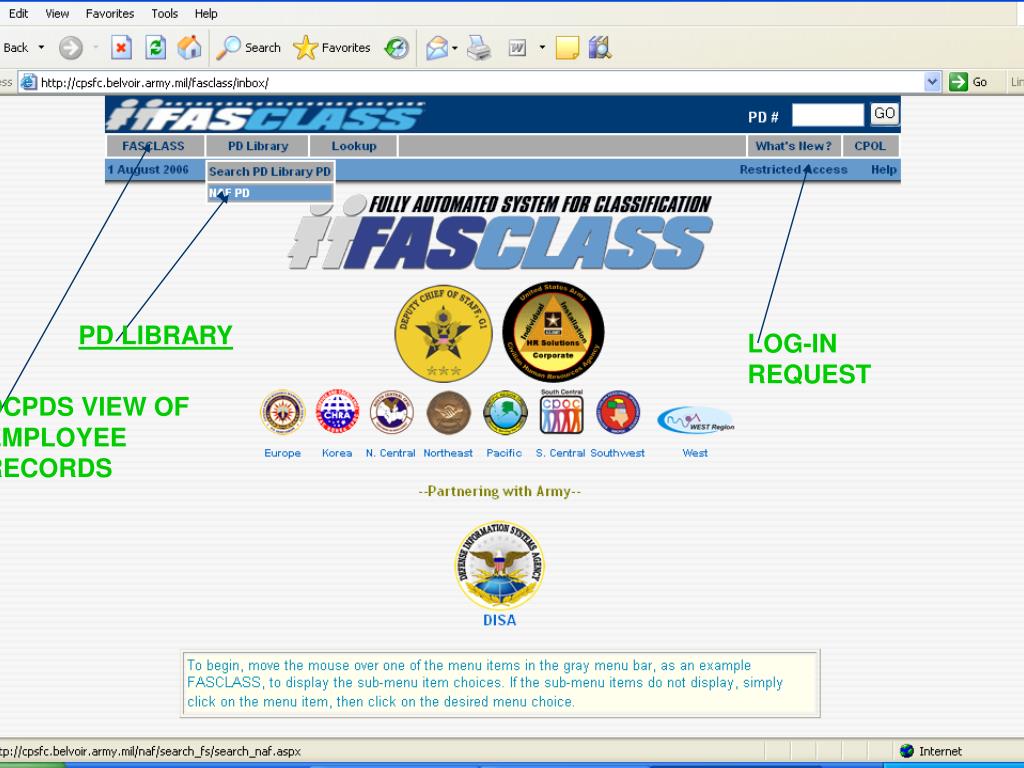
Task: Click the DISA text link
Action: [x=500, y=620]
